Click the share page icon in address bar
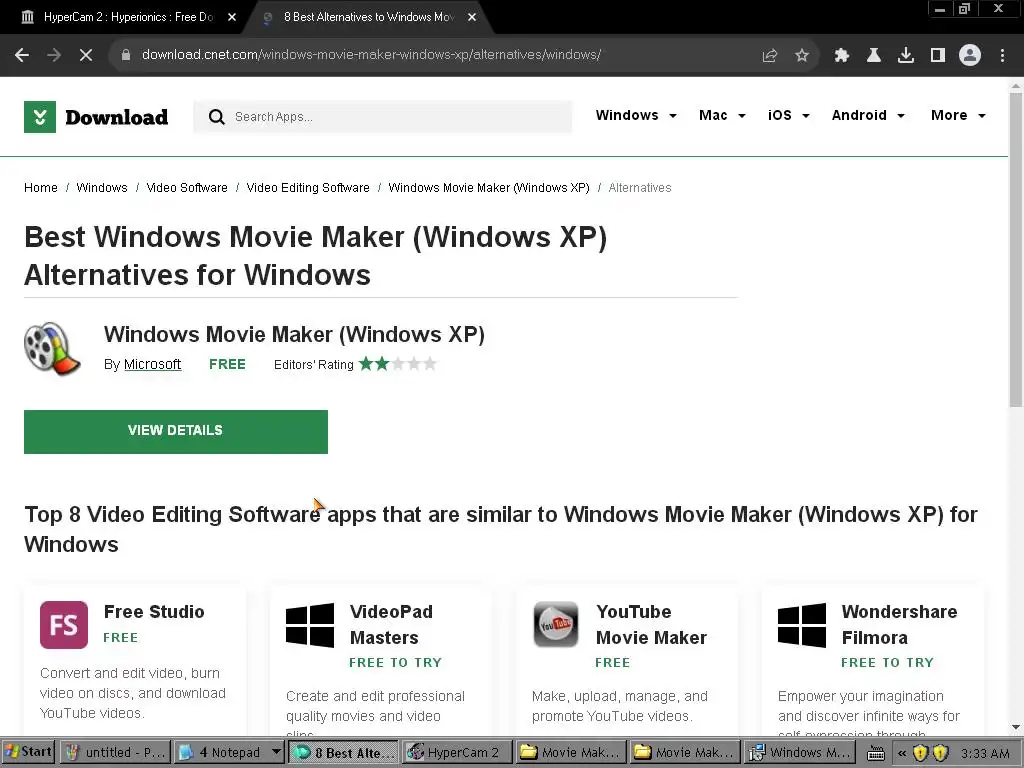This screenshot has width=1024, height=768. (770, 56)
